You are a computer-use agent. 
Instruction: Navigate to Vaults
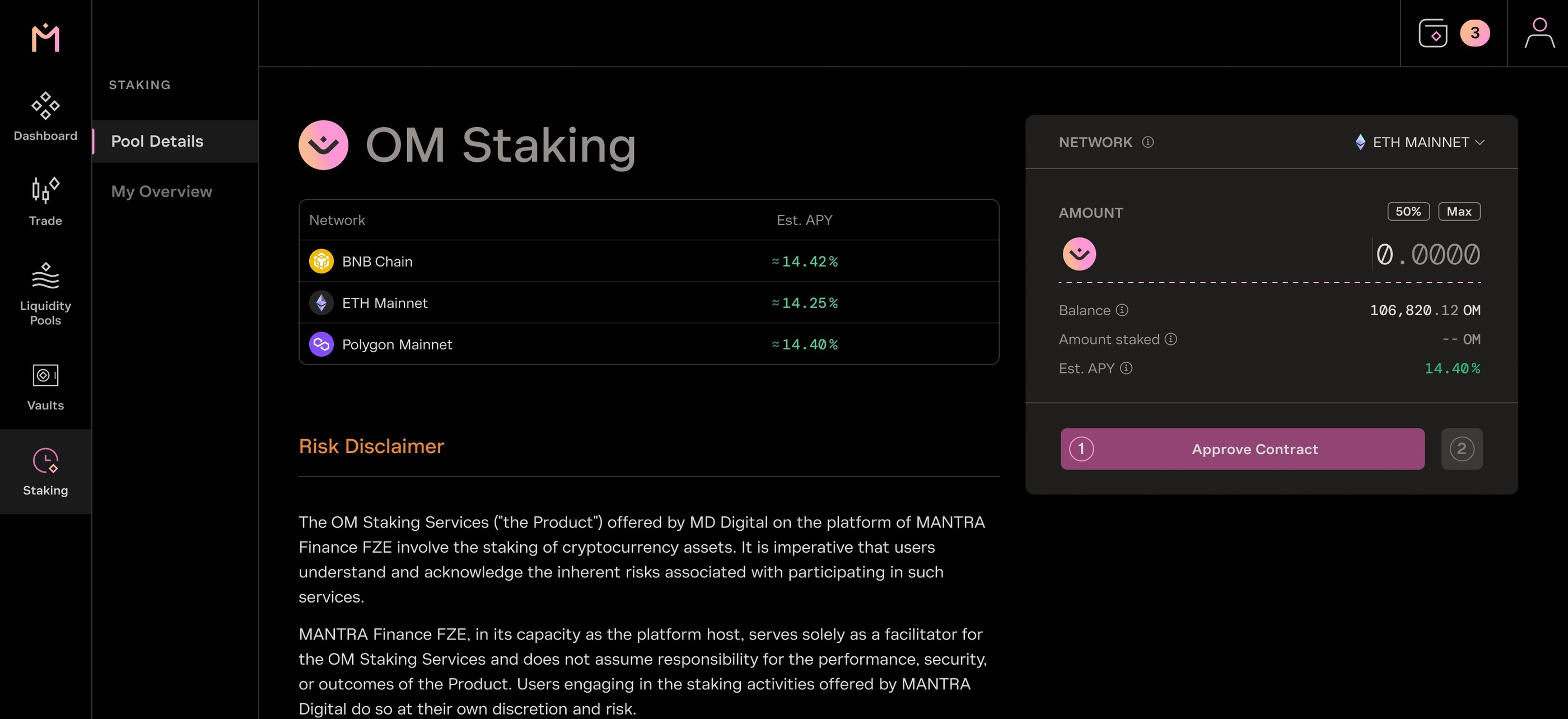pyautogui.click(x=45, y=377)
